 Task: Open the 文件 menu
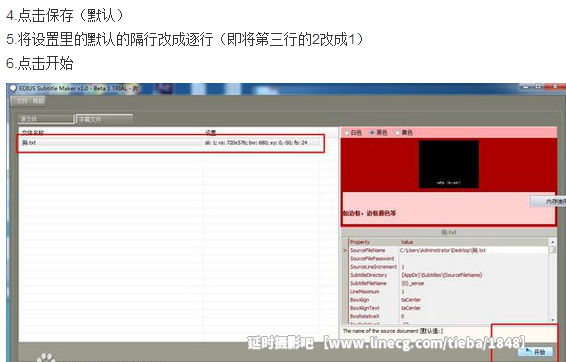22,101
